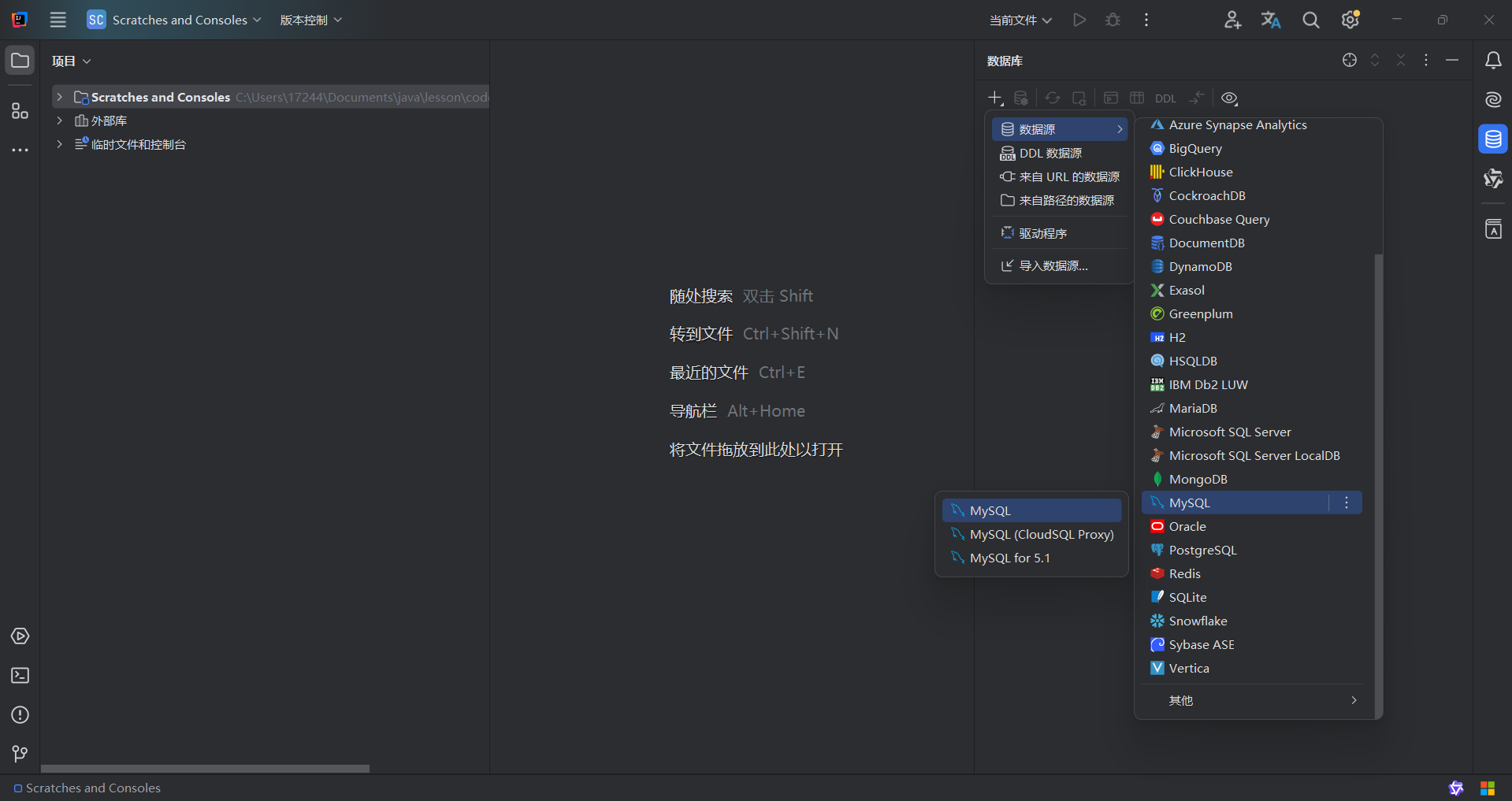Open the Services tool window icon
1512x801 pixels.
(20, 636)
